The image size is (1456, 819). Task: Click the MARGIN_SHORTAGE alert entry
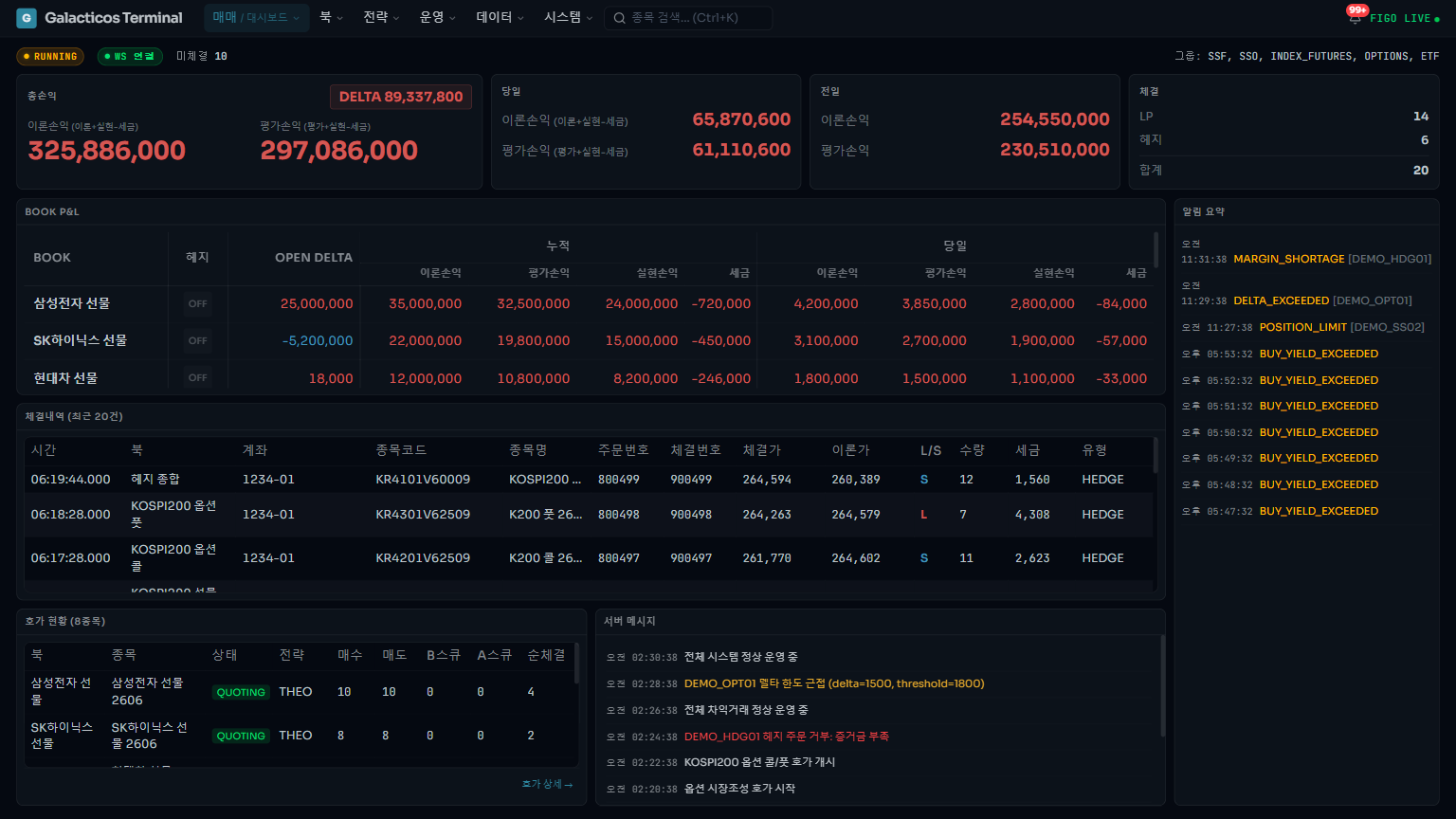[x=1288, y=259]
